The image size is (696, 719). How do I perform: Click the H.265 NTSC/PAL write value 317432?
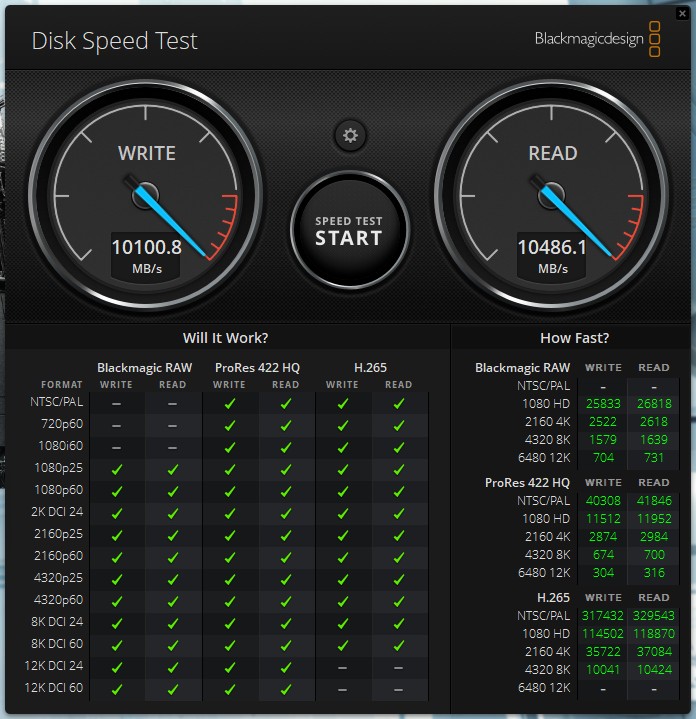[603, 616]
